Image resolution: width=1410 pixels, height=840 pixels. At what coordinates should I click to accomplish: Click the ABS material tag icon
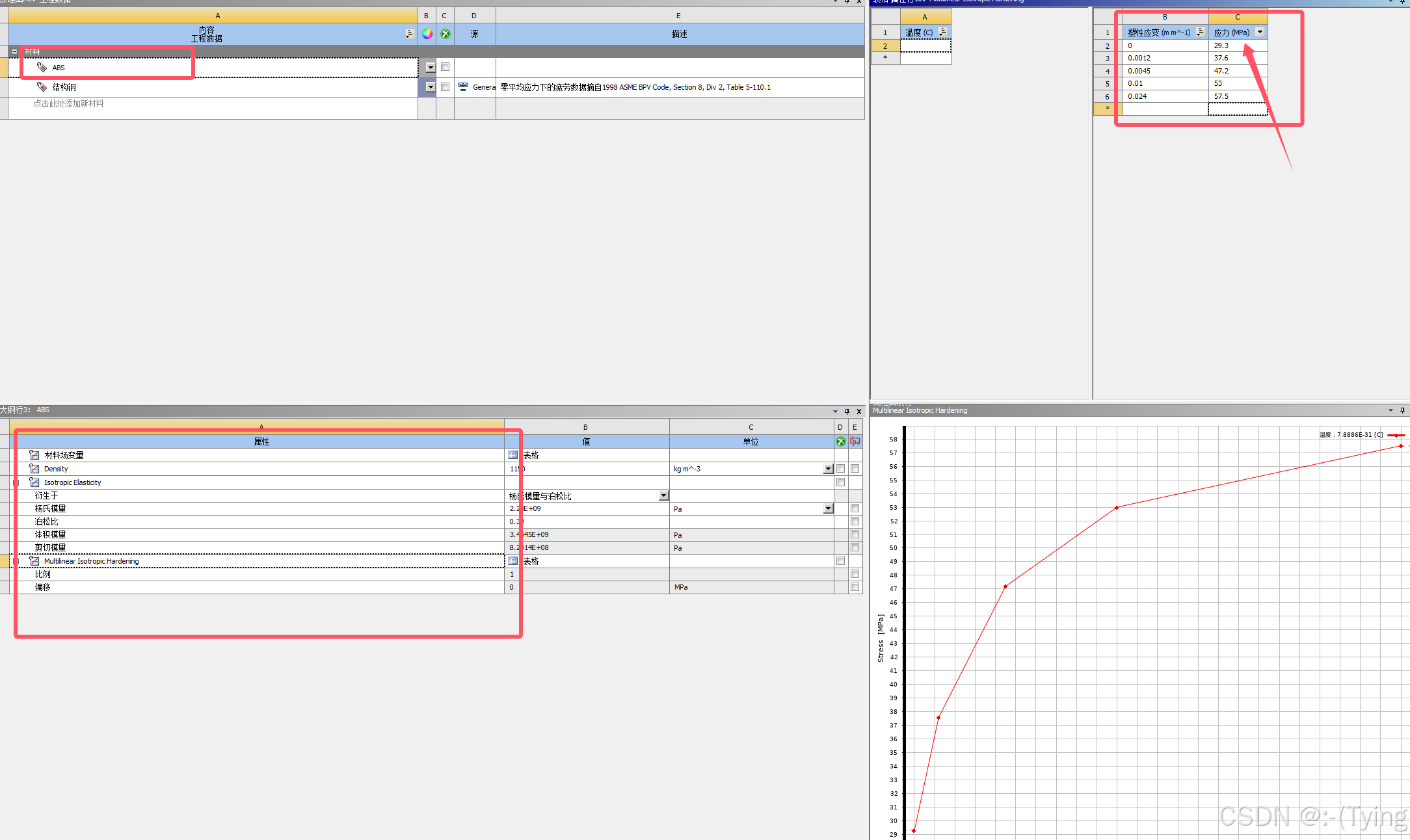(42, 68)
